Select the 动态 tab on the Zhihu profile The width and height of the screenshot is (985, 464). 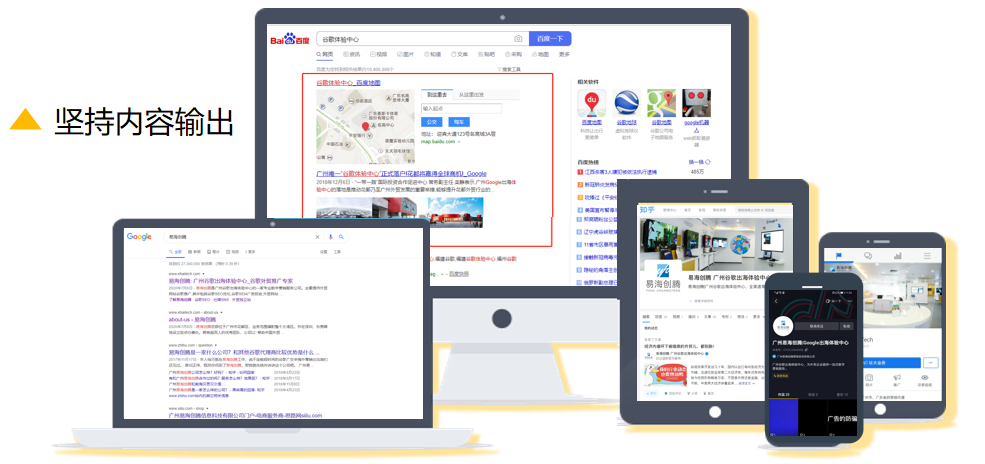(647, 317)
